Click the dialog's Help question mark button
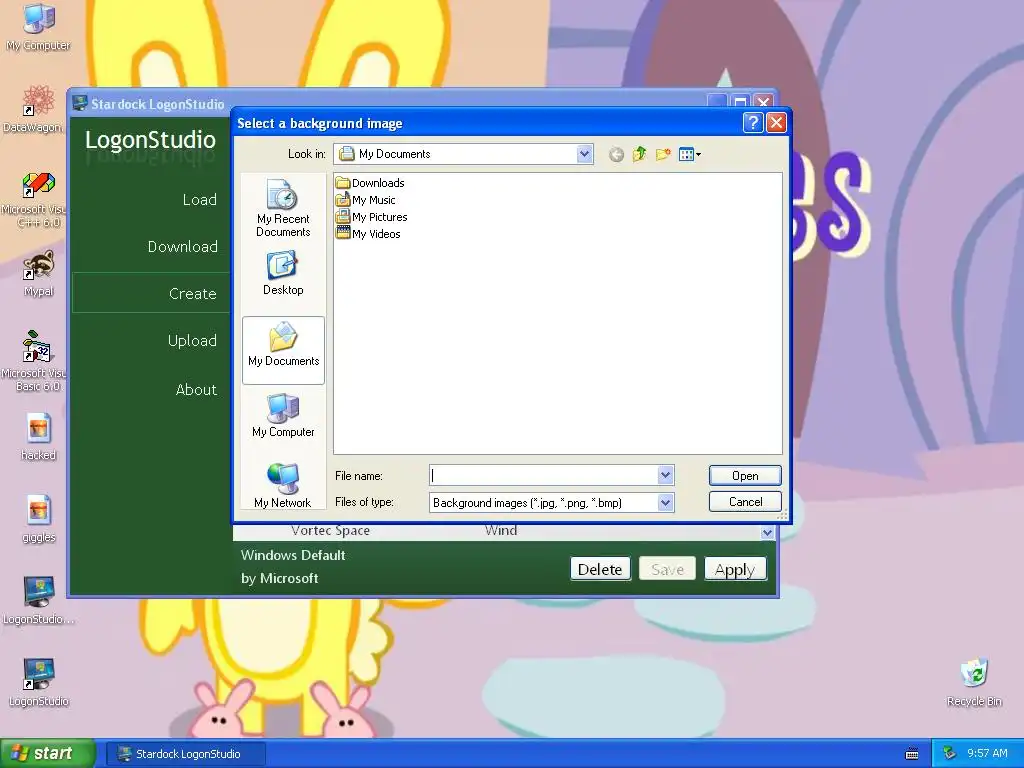The image size is (1024, 768). pos(753,123)
